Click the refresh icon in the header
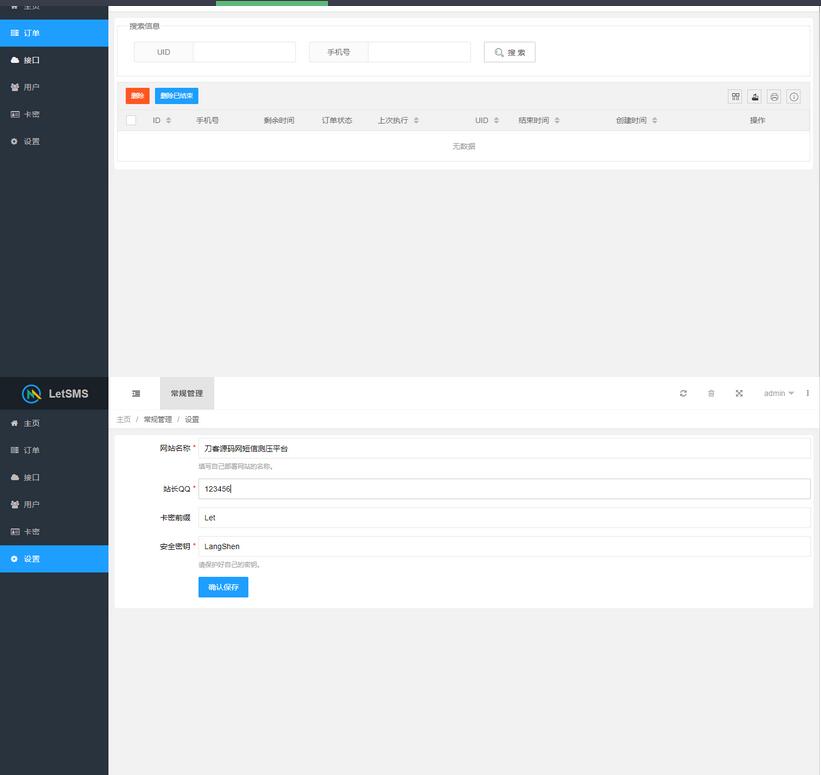This screenshot has height=775, width=821. click(x=683, y=394)
